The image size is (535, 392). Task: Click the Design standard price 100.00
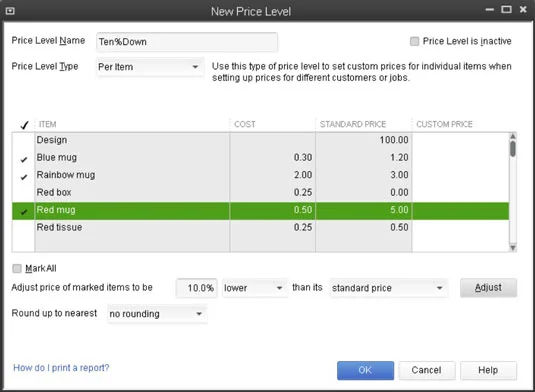pyautogui.click(x=394, y=140)
